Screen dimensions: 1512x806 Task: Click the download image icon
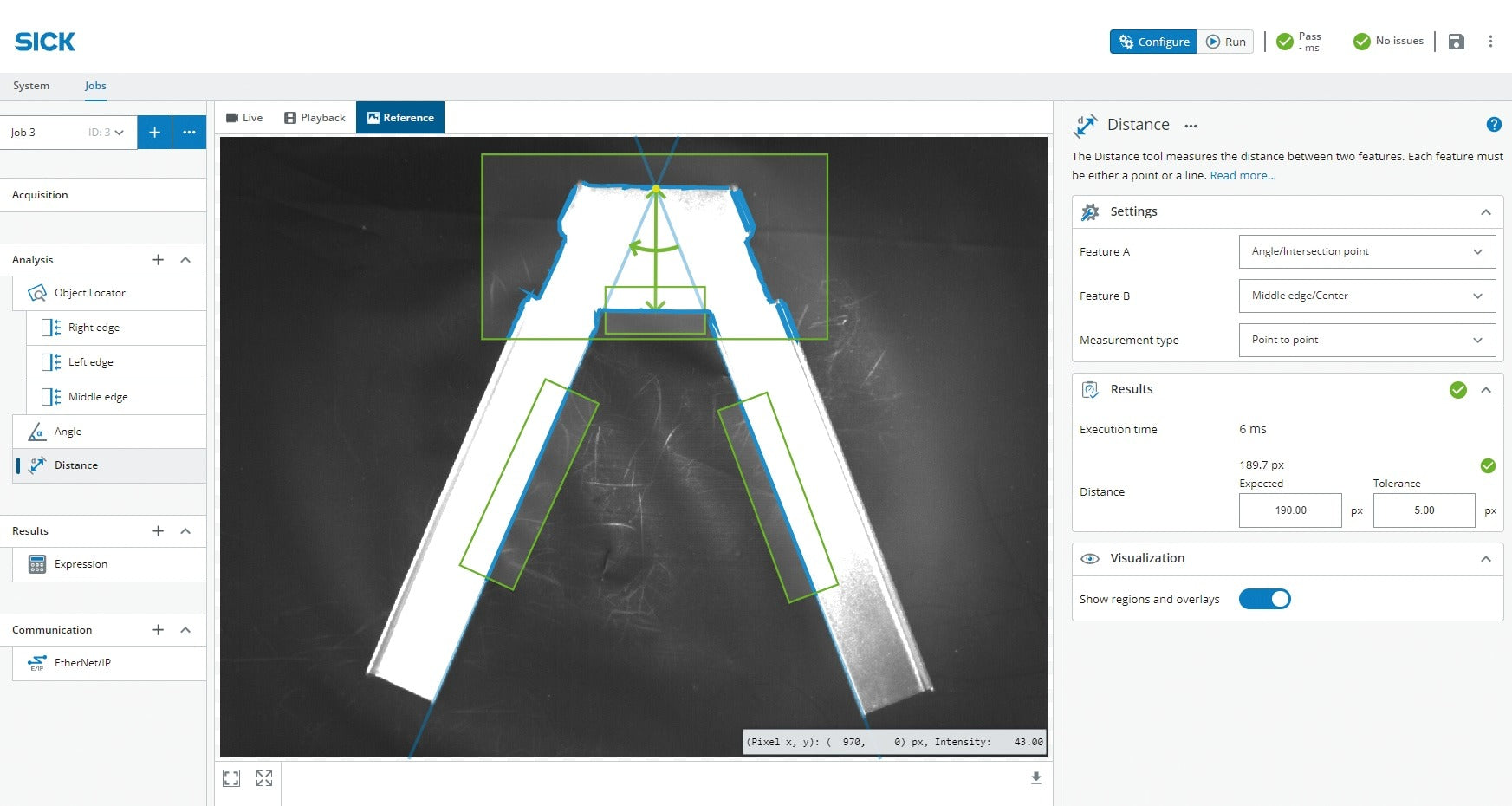[1035, 778]
